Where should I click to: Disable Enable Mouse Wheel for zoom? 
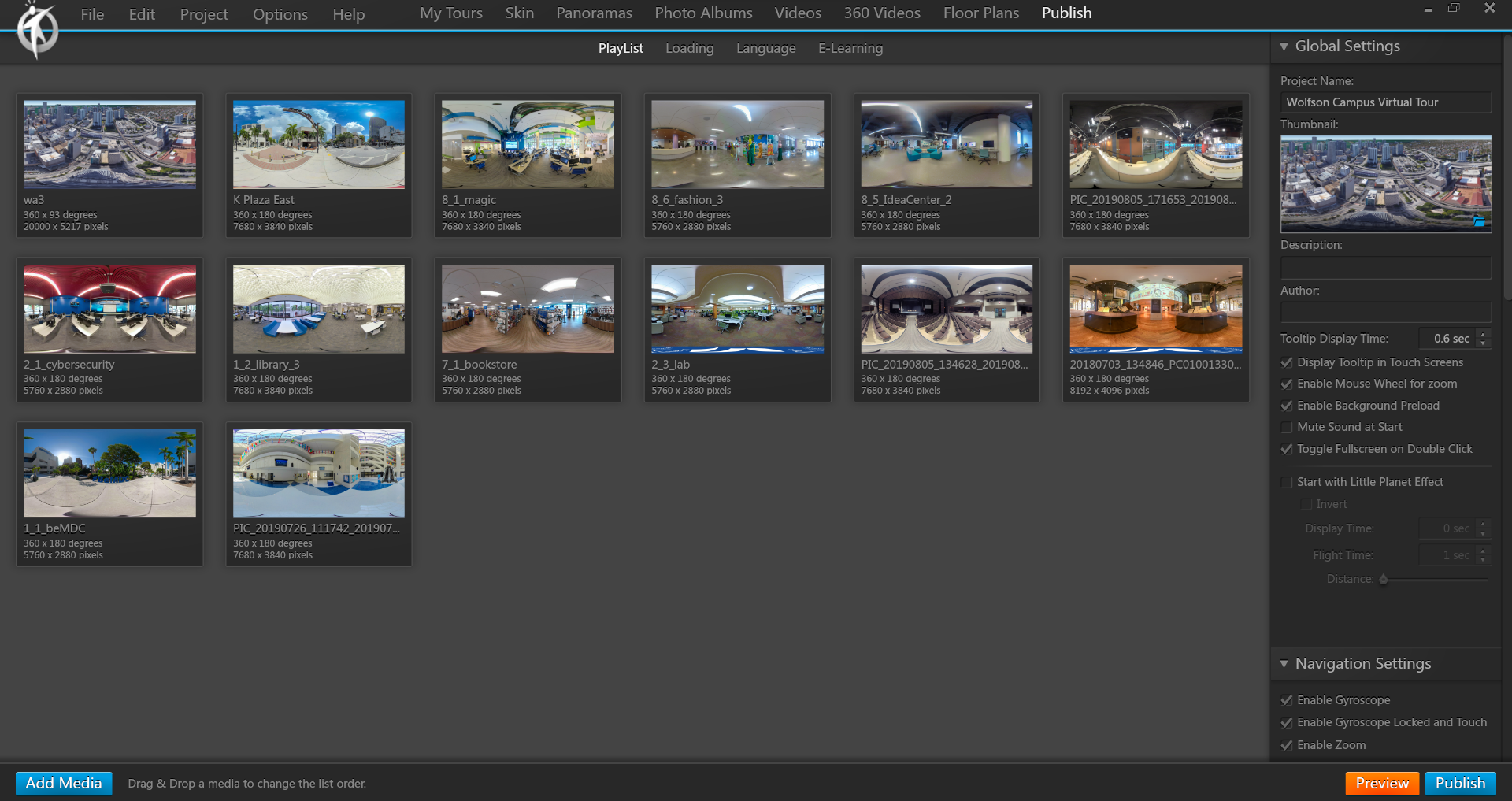coord(1287,384)
